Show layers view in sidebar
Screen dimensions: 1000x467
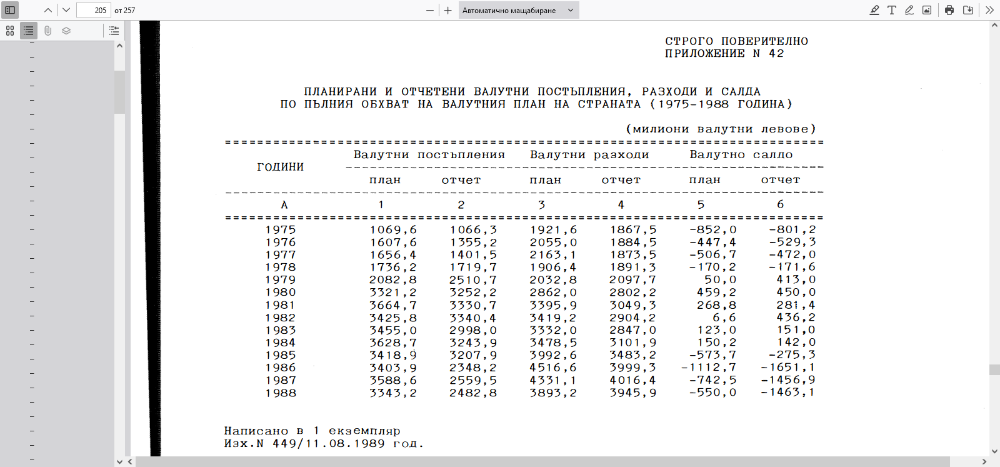(x=66, y=31)
